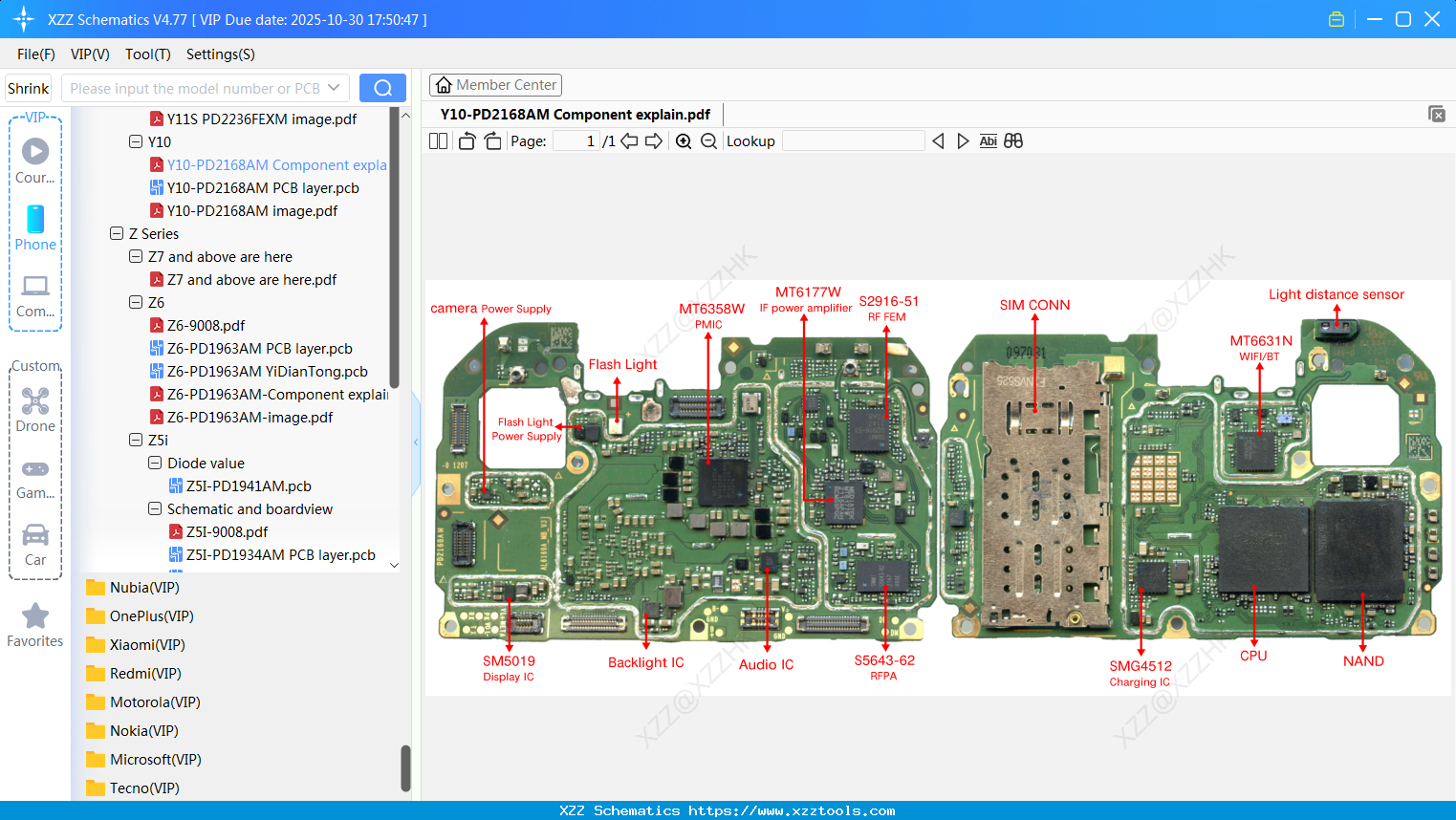Image resolution: width=1456 pixels, height=820 pixels.
Task: Collapse the Y10 tree node
Action: 135,141
